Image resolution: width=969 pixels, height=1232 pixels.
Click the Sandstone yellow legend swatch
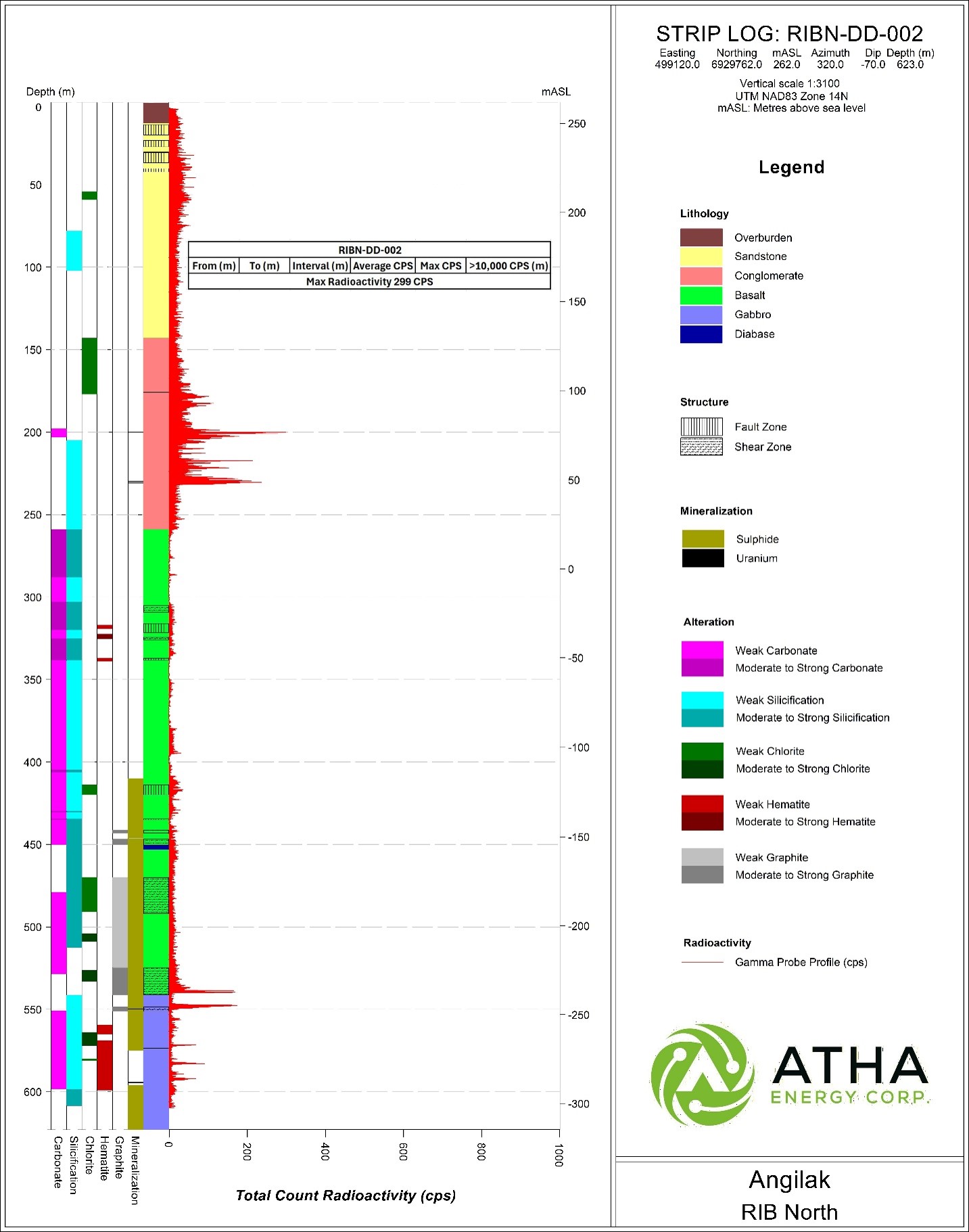click(701, 256)
